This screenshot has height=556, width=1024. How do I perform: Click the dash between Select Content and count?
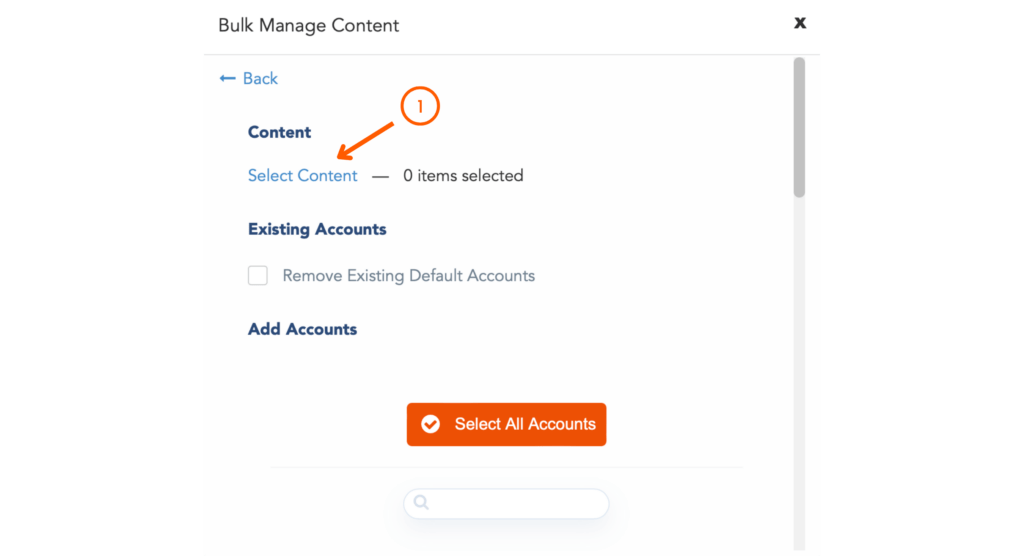380,176
